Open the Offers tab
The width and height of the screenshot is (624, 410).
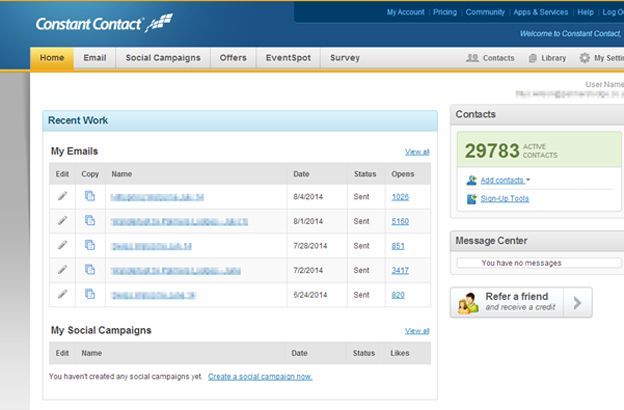tap(233, 58)
